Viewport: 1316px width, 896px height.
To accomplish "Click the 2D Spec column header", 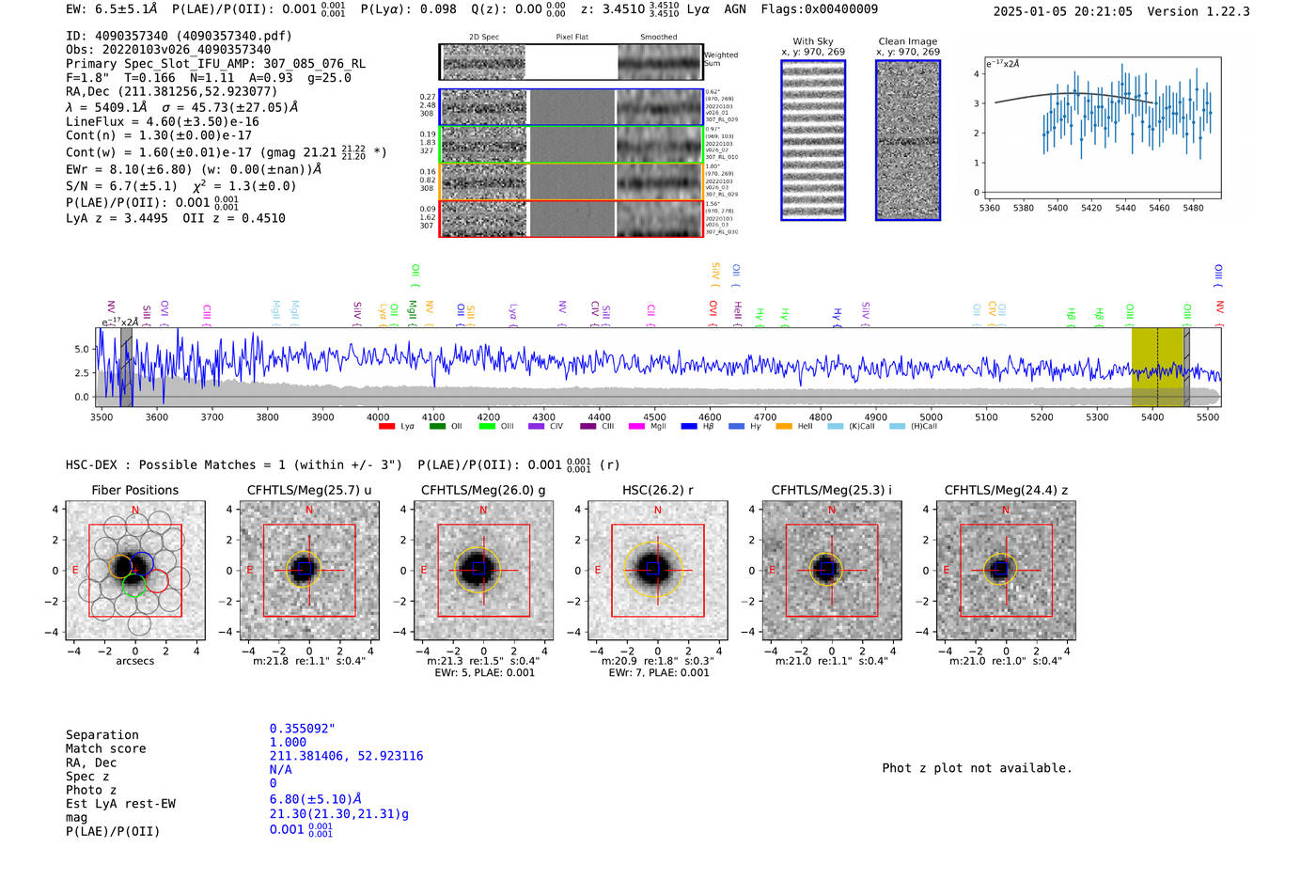I will pos(484,38).
